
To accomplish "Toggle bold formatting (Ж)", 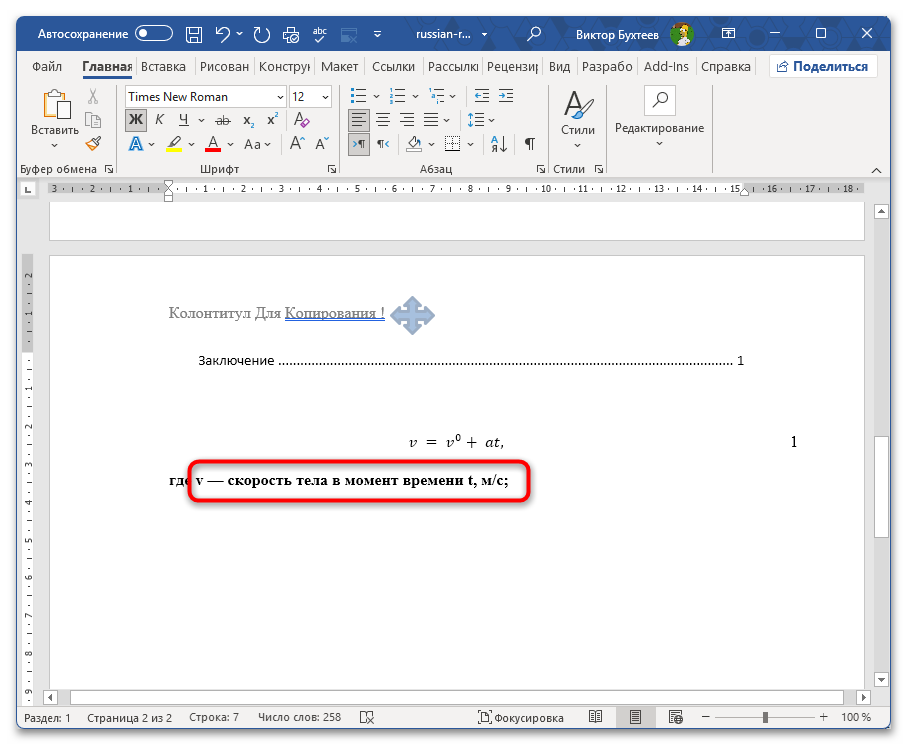I will 136,120.
